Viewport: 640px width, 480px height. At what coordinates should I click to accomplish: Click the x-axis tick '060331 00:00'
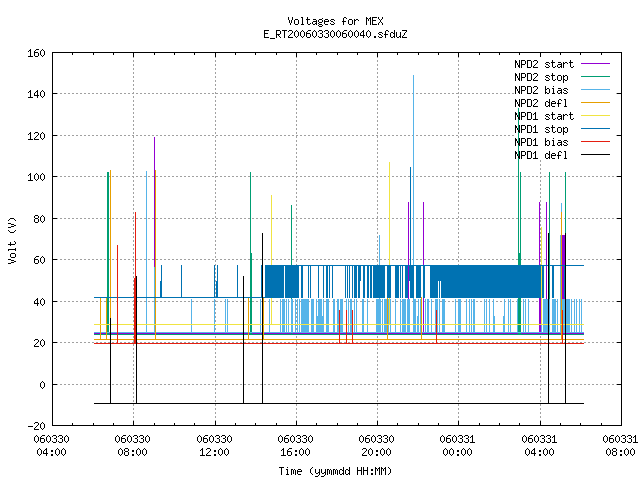coord(458,446)
